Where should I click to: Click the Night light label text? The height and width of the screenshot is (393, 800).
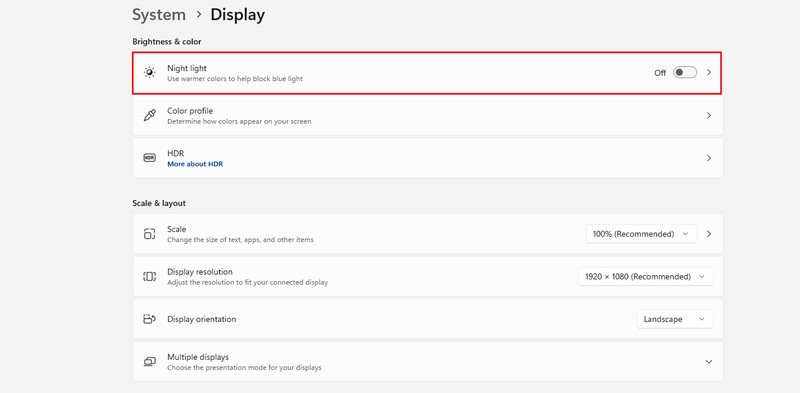[187, 68]
